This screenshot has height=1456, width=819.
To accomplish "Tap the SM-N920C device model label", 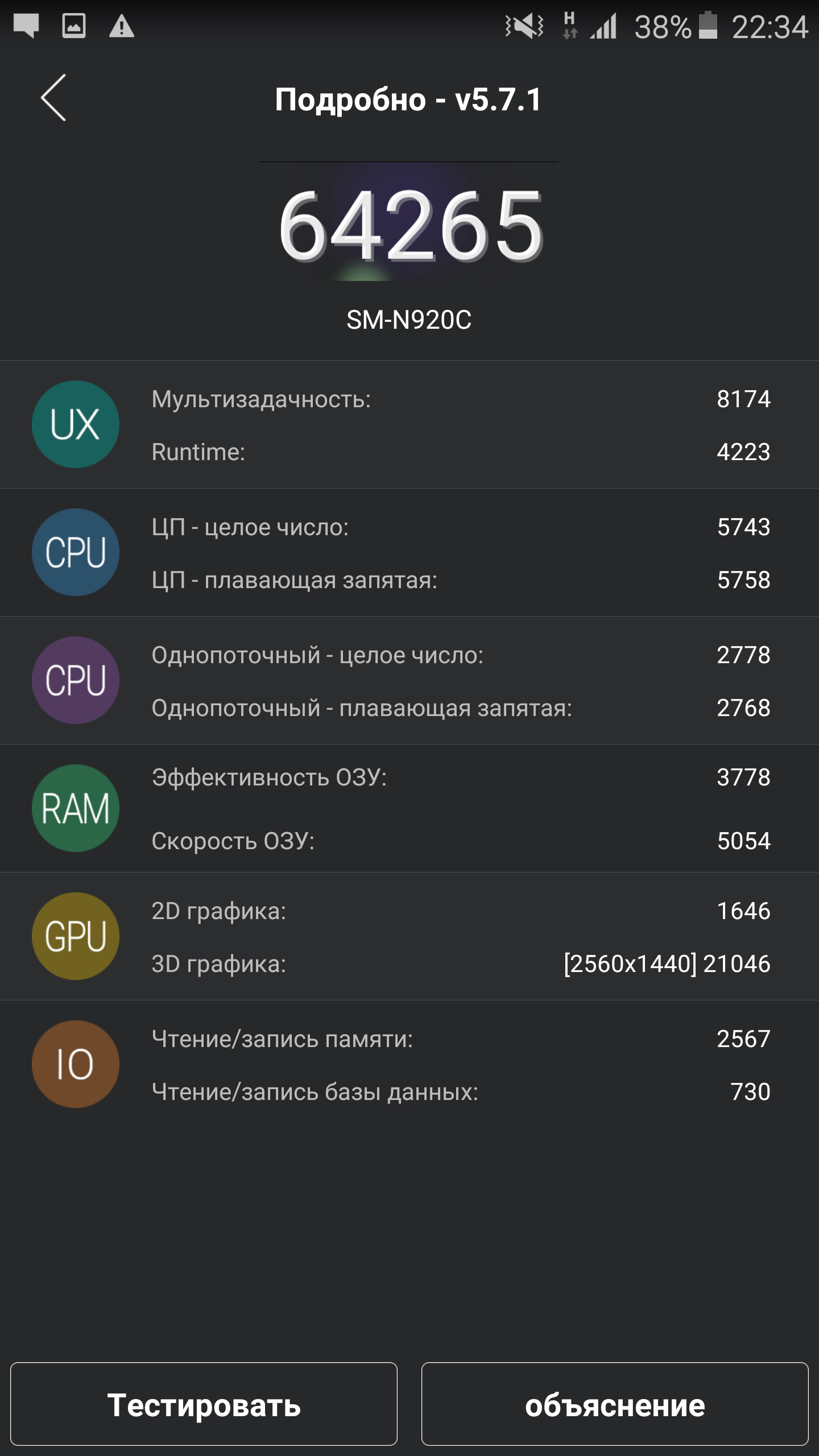I will coord(409,320).
